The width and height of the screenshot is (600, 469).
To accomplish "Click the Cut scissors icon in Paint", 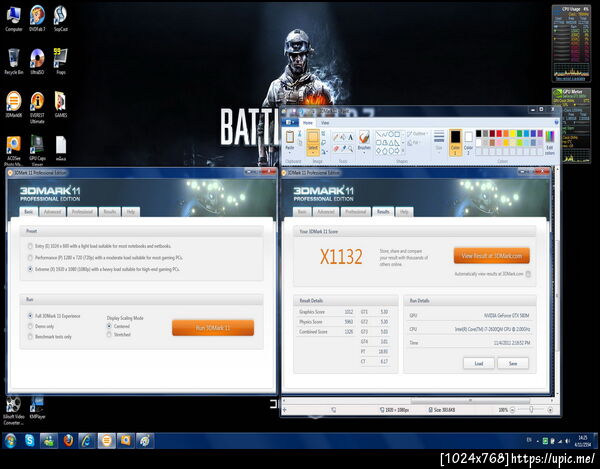I will 299,134.
